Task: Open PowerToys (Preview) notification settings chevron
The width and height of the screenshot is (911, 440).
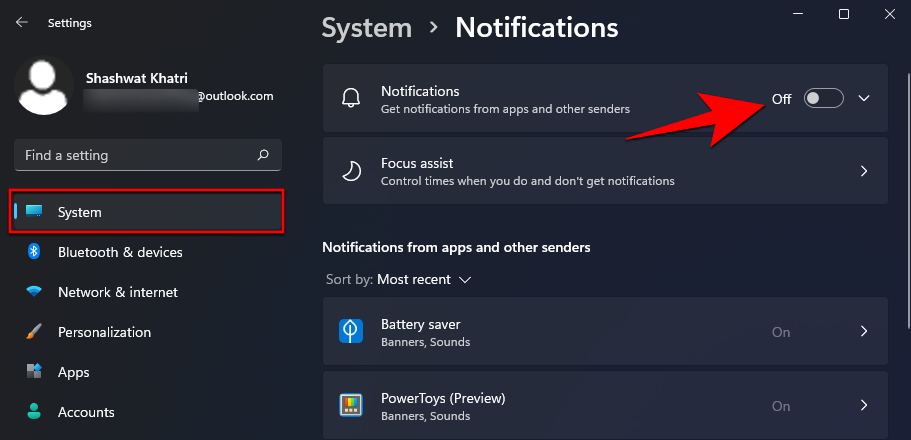Action: [x=865, y=406]
